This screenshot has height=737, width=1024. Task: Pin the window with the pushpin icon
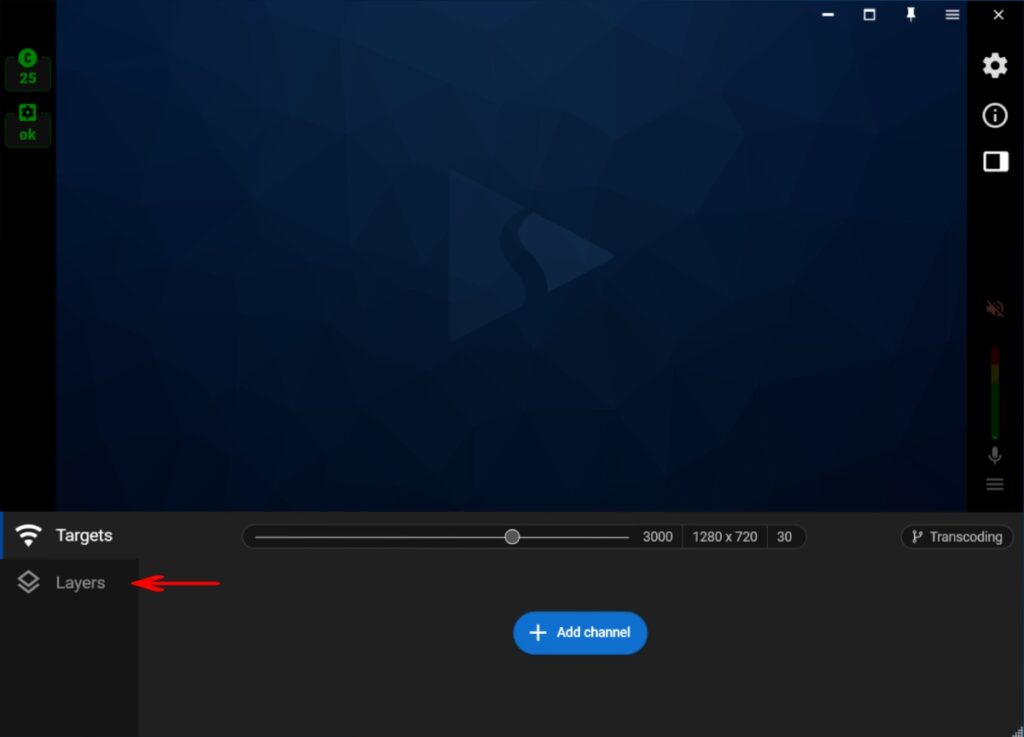910,15
